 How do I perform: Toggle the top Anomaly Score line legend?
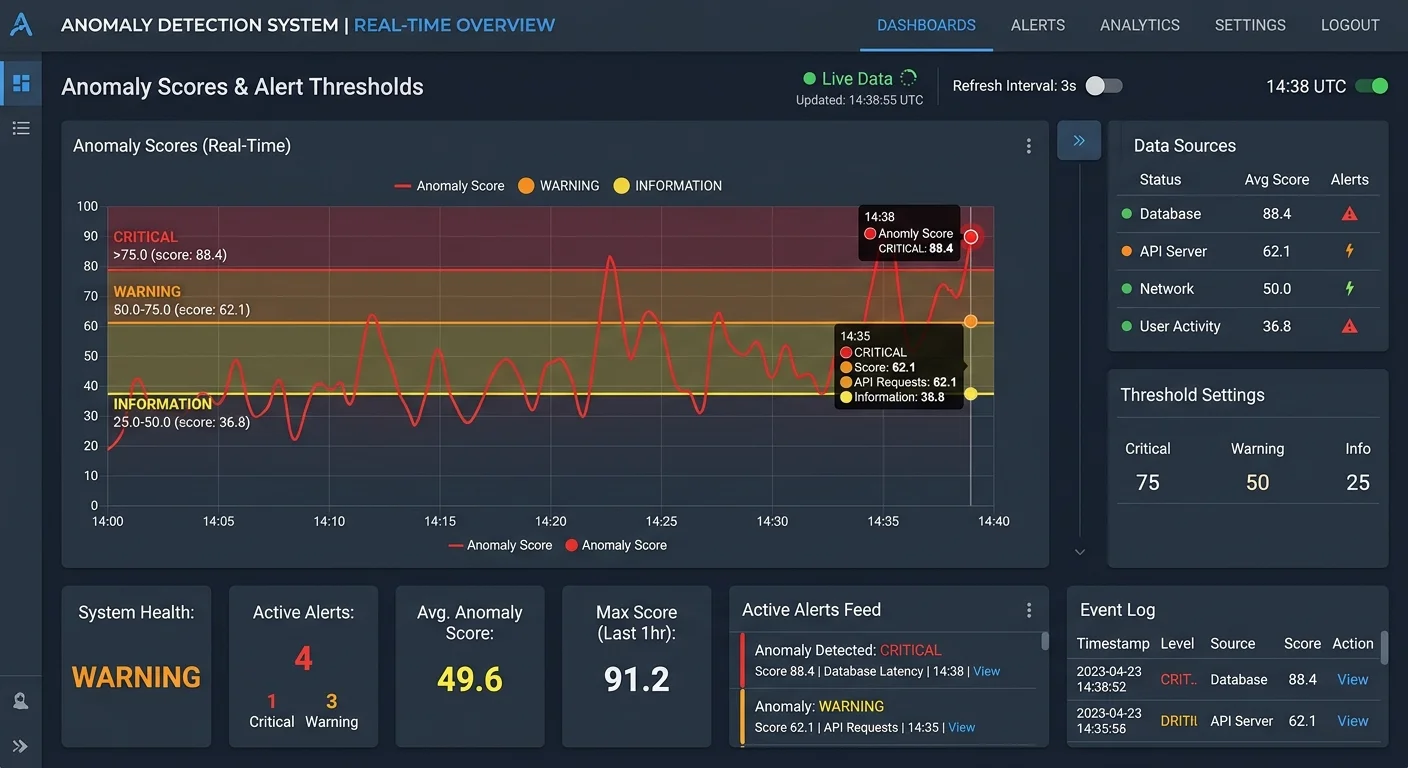[450, 186]
